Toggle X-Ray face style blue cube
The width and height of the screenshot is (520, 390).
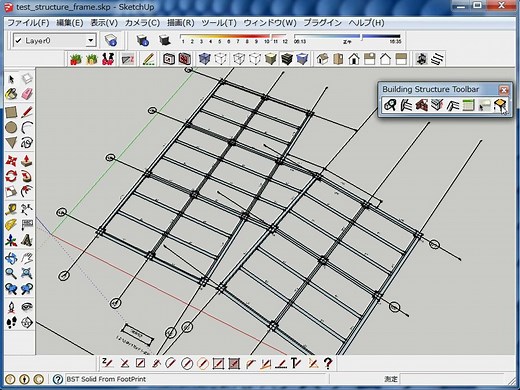(204, 59)
